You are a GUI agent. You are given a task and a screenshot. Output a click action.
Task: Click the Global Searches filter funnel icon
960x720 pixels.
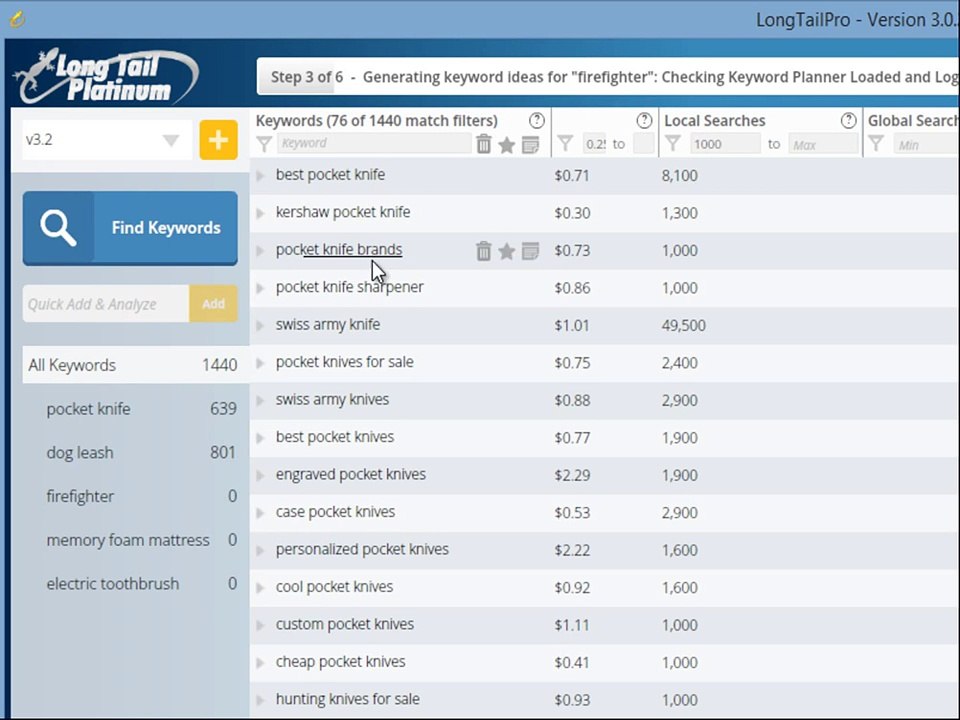tap(876, 144)
